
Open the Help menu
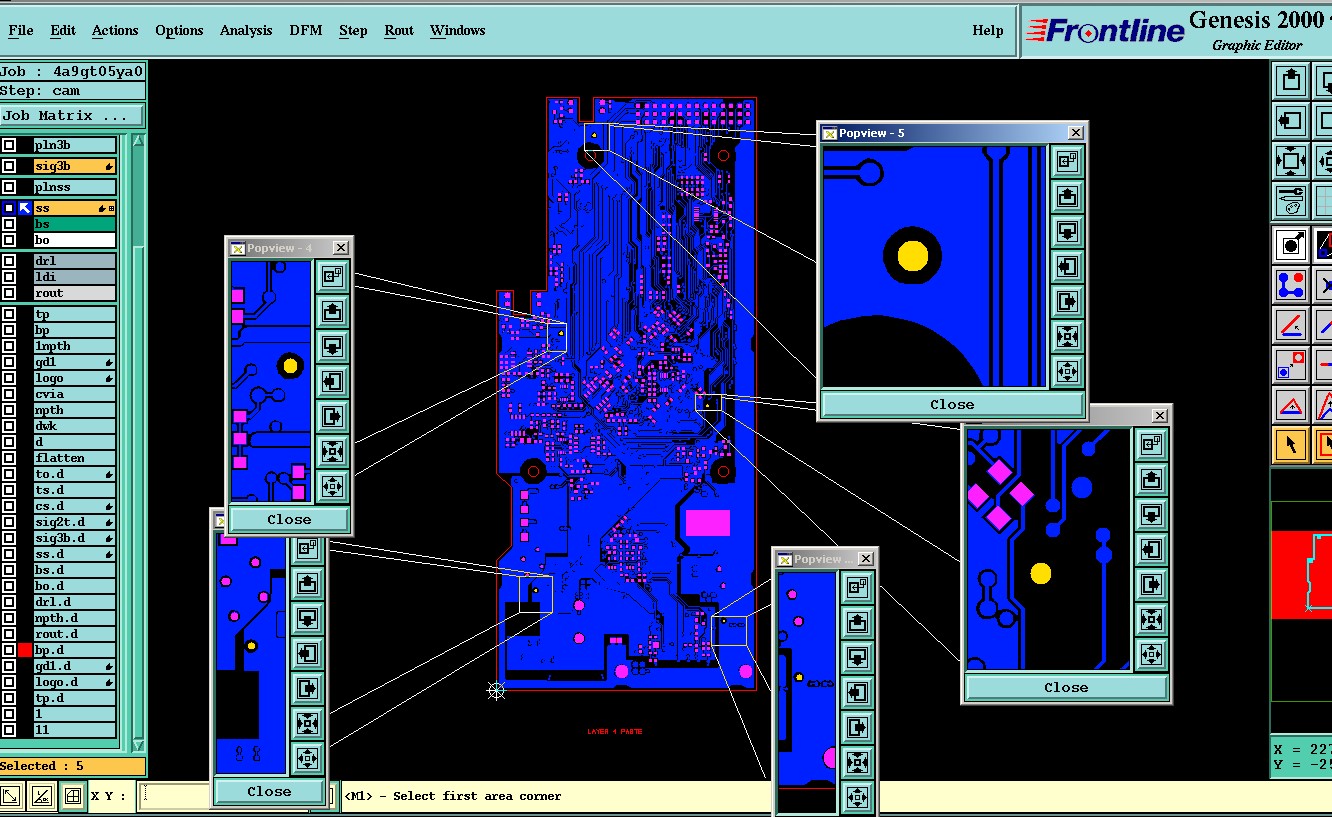[988, 30]
